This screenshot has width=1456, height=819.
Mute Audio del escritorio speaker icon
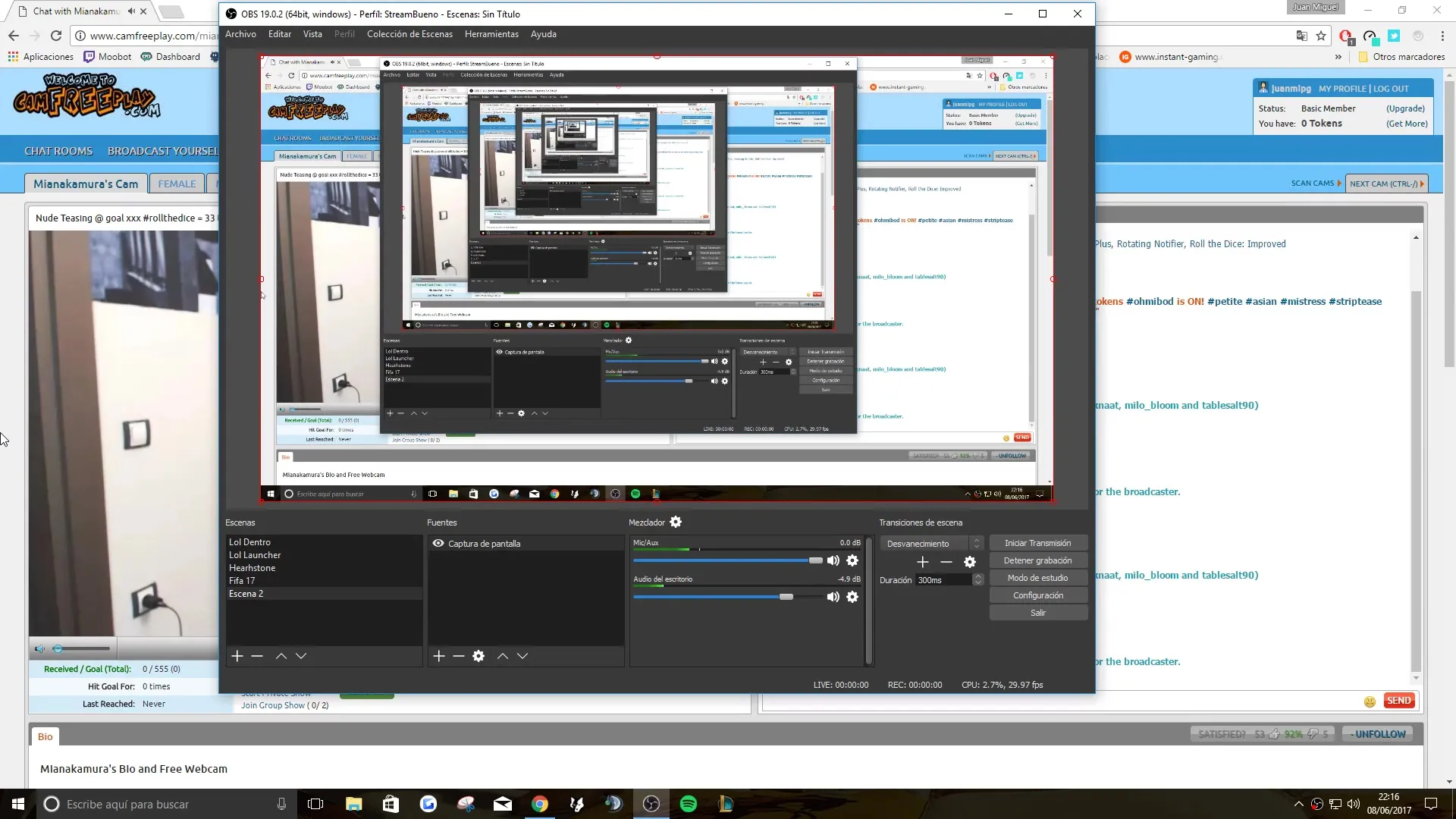coord(833,597)
